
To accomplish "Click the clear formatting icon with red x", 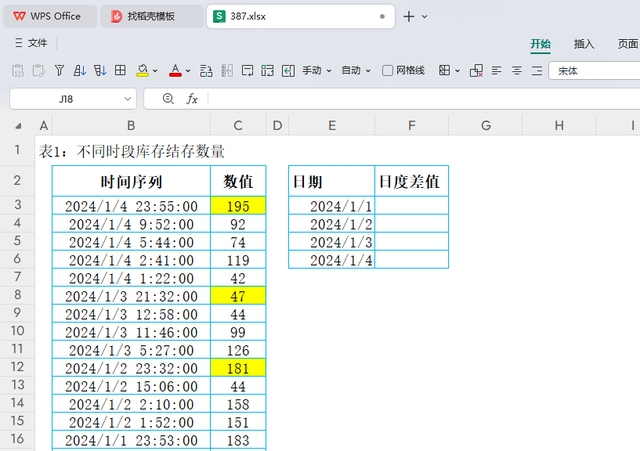I will [476, 71].
